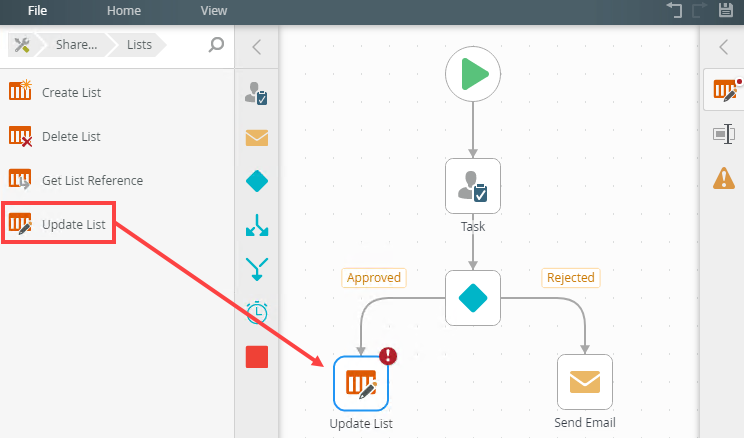This screenshot has height=438, width=744.
Task: Click the red error badge on Update List
Action: click(388, 356)
